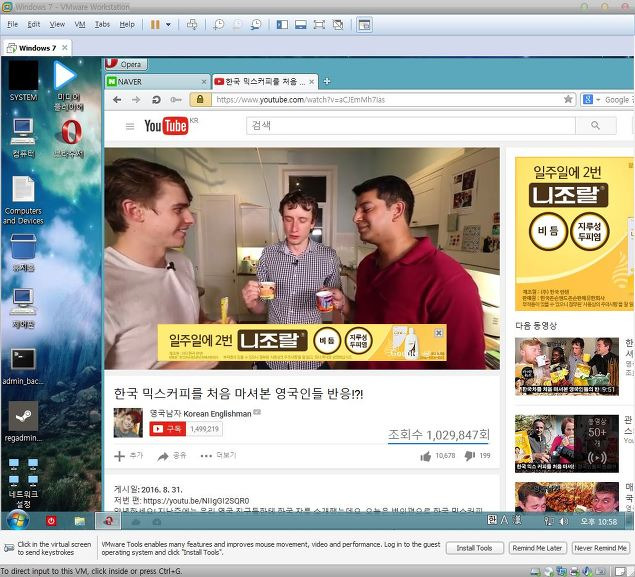
Task: Click the red subscribe button
Action: 167,429
